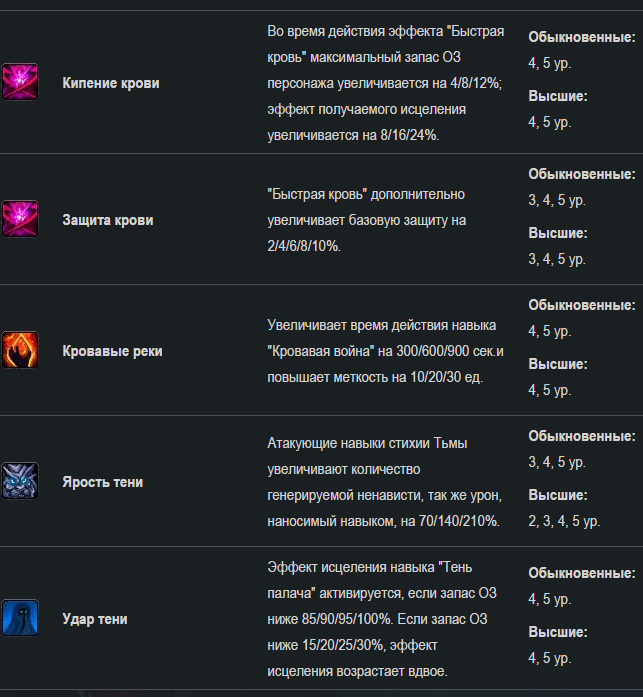Click Обыкновенные label in Удар тени row
The height and width of the screenshot is (697, 643).
pyautogui.click(x=582, y=573)
